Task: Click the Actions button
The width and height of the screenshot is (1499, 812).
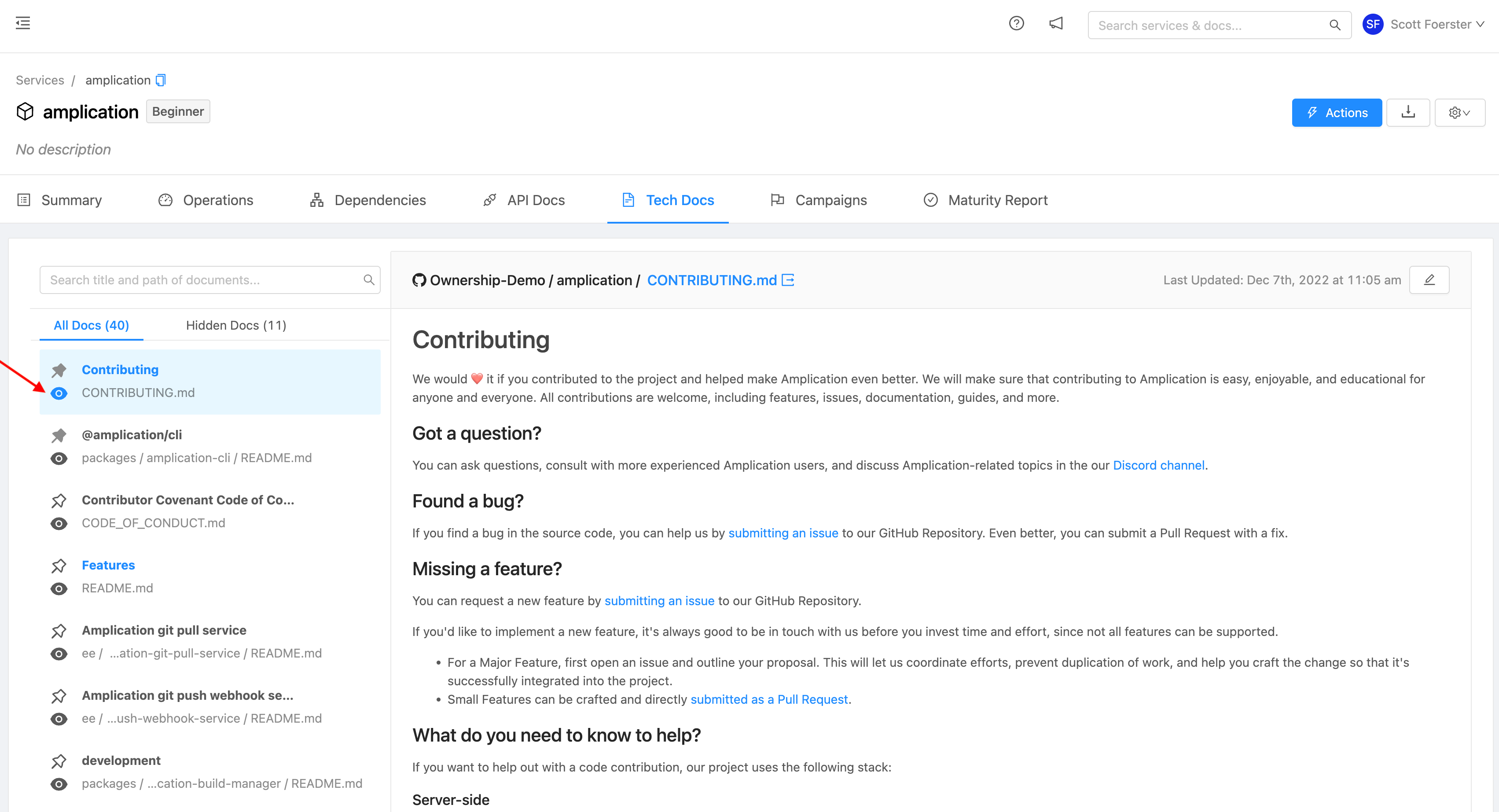Action: click(x=1337, y=111)
